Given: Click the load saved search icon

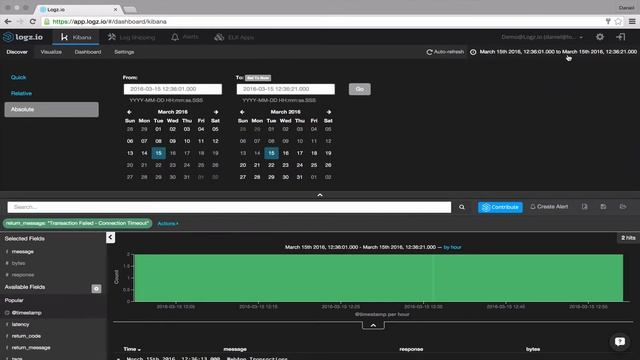Looking at the screenshot, I should tap(622, 207).
